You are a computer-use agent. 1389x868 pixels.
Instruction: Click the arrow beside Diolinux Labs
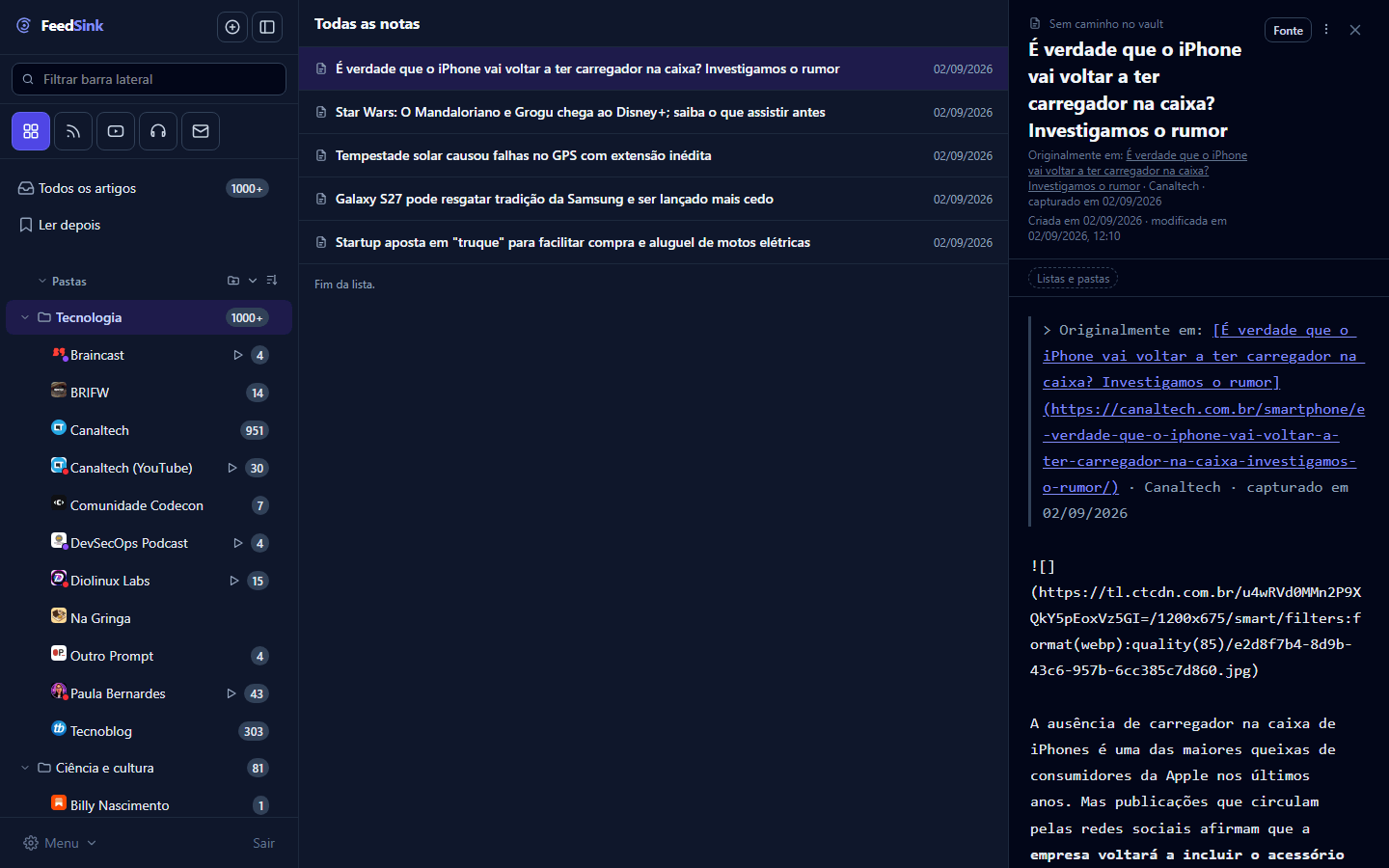pyautogui.click(x=234, y=581)
